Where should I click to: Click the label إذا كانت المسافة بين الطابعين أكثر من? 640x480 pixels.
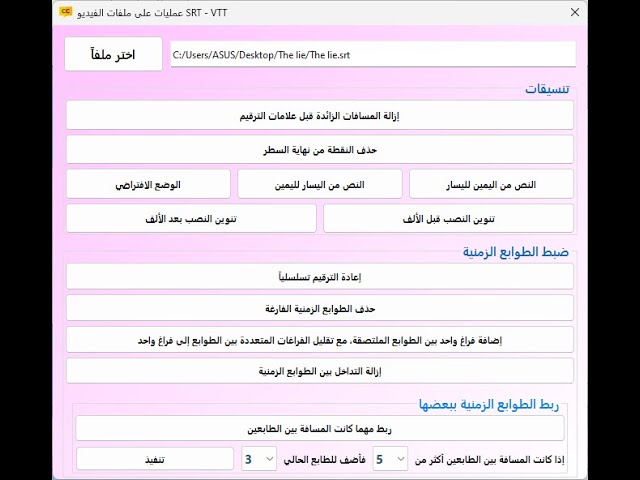(489, 460)
